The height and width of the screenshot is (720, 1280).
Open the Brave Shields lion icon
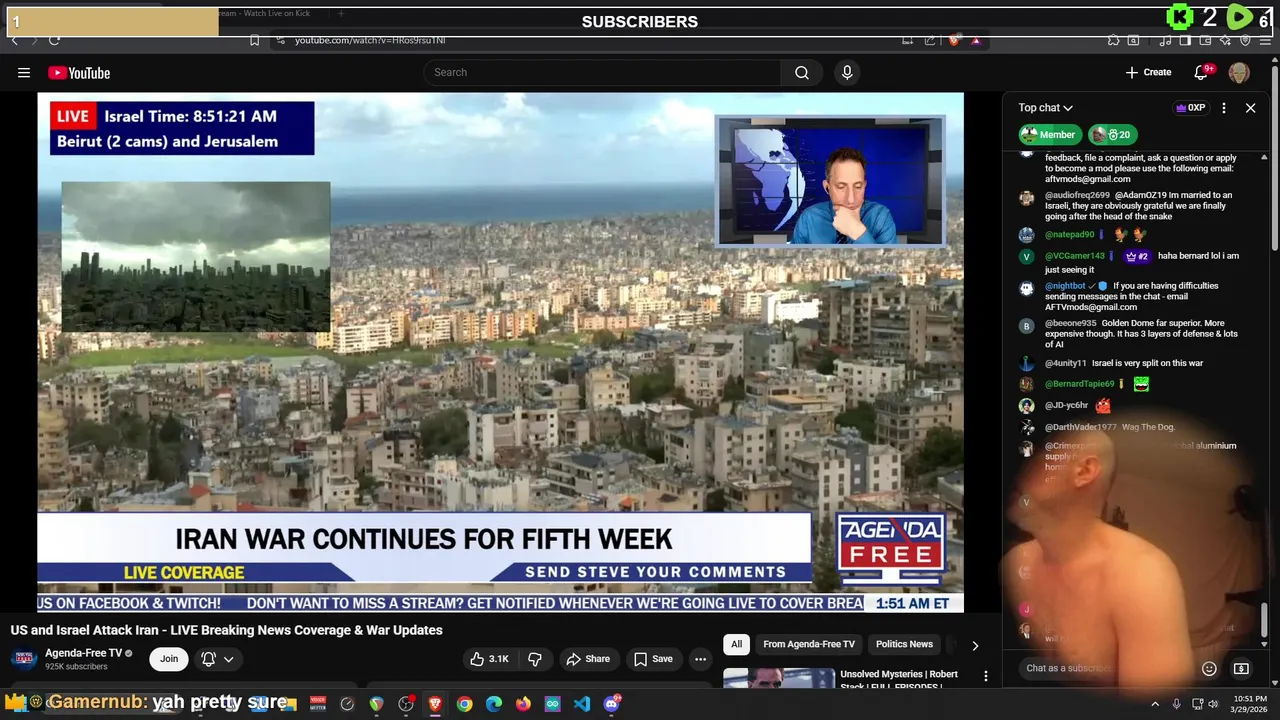pyautogui.click(x=954, y=40)
